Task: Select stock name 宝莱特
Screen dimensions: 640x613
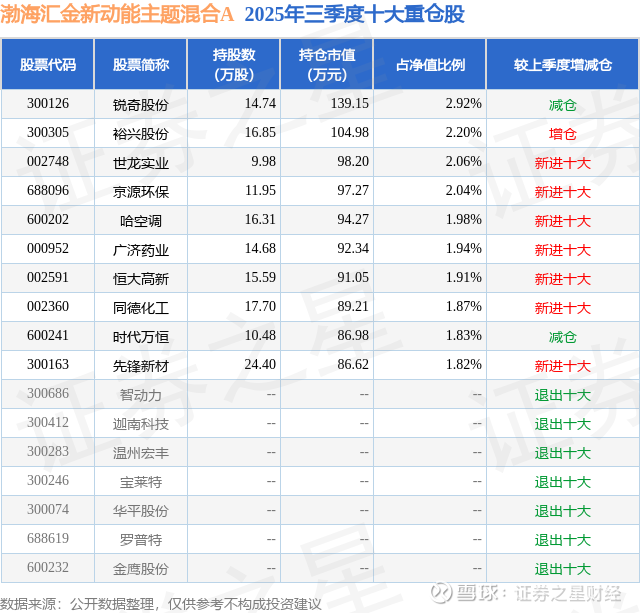Action: coord(141,482)
